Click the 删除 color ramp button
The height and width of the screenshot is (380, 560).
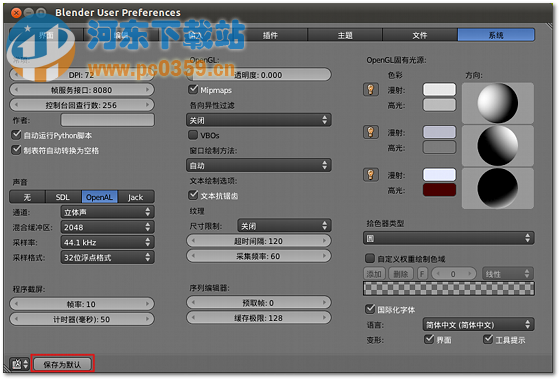(401, 274)
